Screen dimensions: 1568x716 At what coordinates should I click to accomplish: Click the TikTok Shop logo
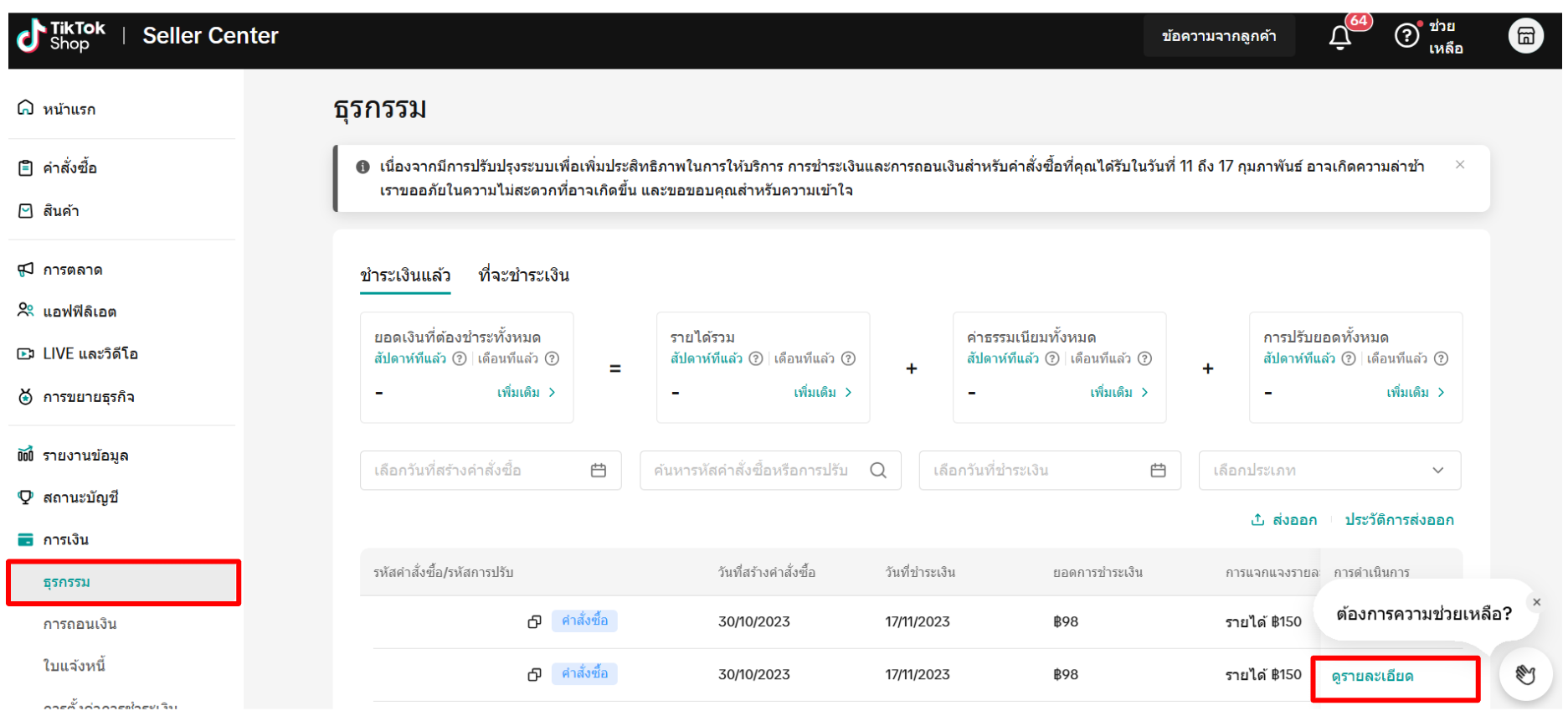point(61,36)
